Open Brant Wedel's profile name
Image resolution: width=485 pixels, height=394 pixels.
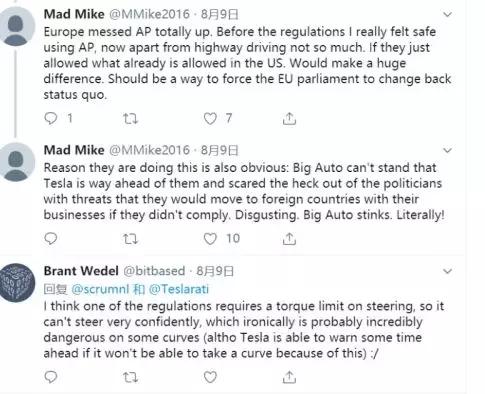tap(81, 271)
